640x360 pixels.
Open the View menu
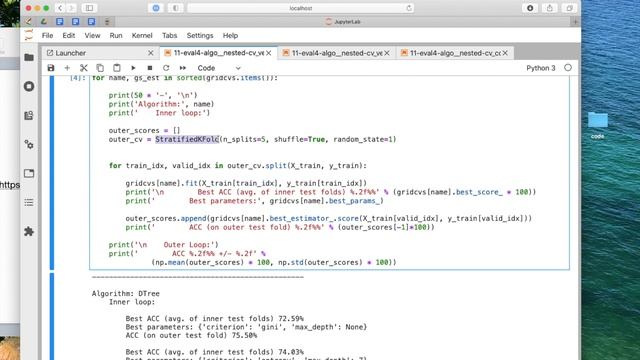92,36
